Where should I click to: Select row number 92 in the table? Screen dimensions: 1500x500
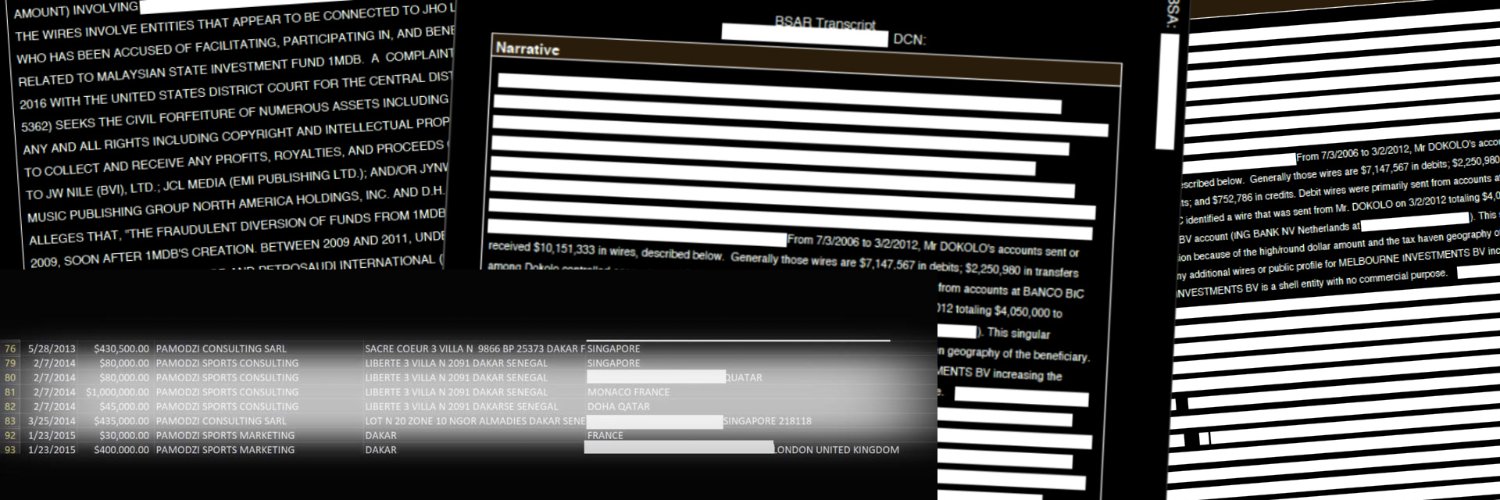point(10,435)
